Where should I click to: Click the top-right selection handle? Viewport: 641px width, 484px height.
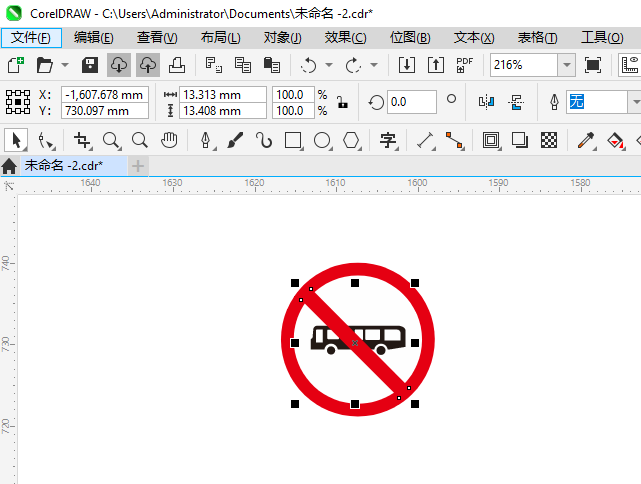pyautogui.click(x=415, y=283)
